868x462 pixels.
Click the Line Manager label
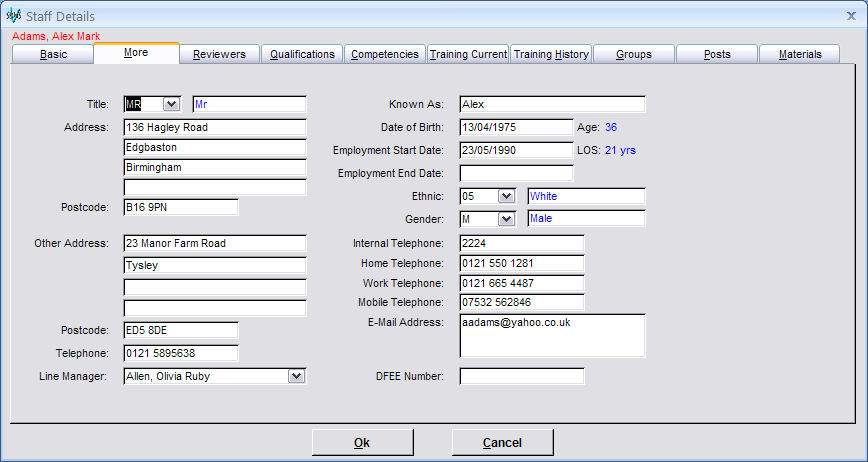coord(73,376)
